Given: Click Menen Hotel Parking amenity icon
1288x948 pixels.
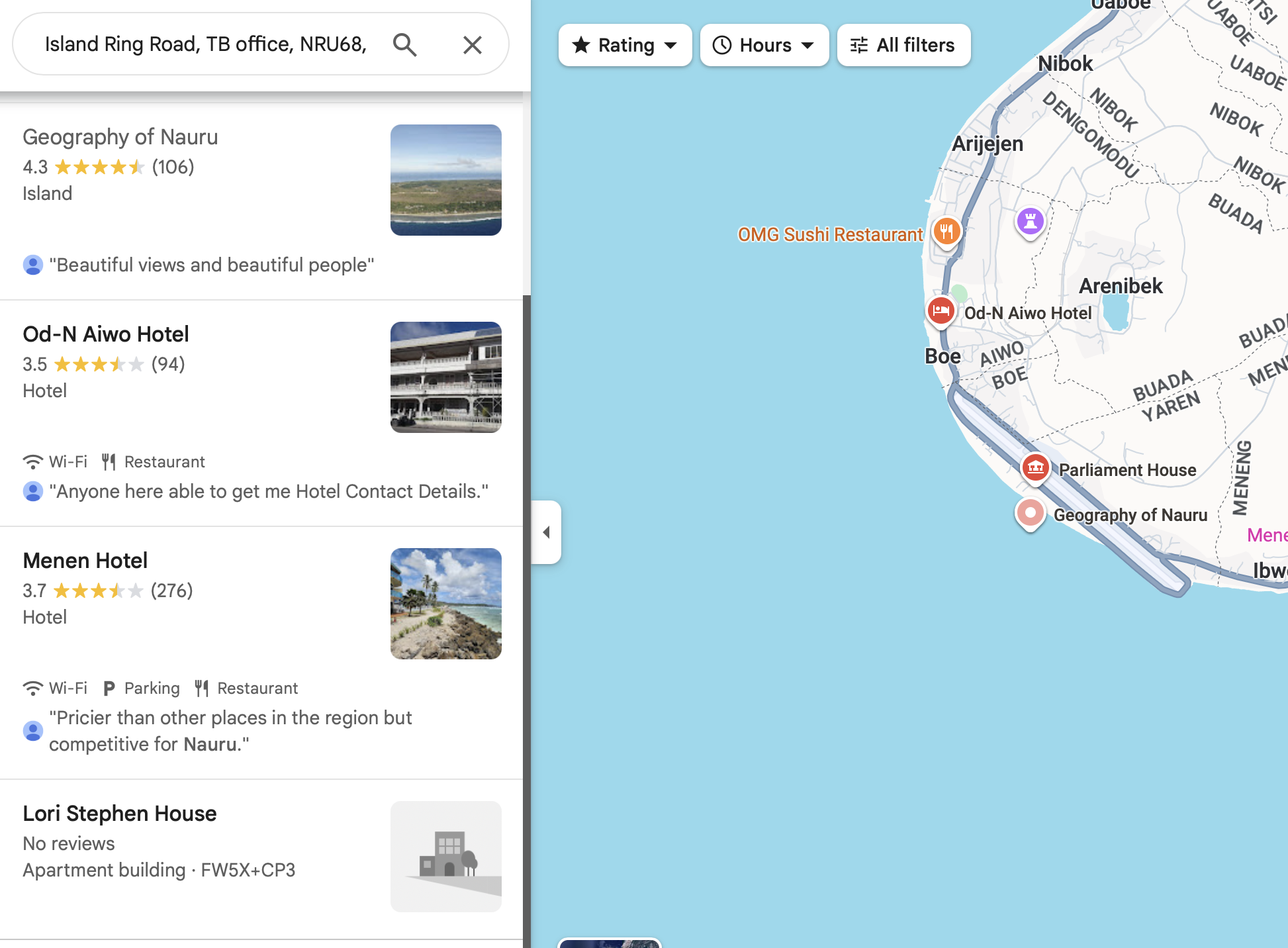Looking at the screenshot, I should (x=109, y=688).
